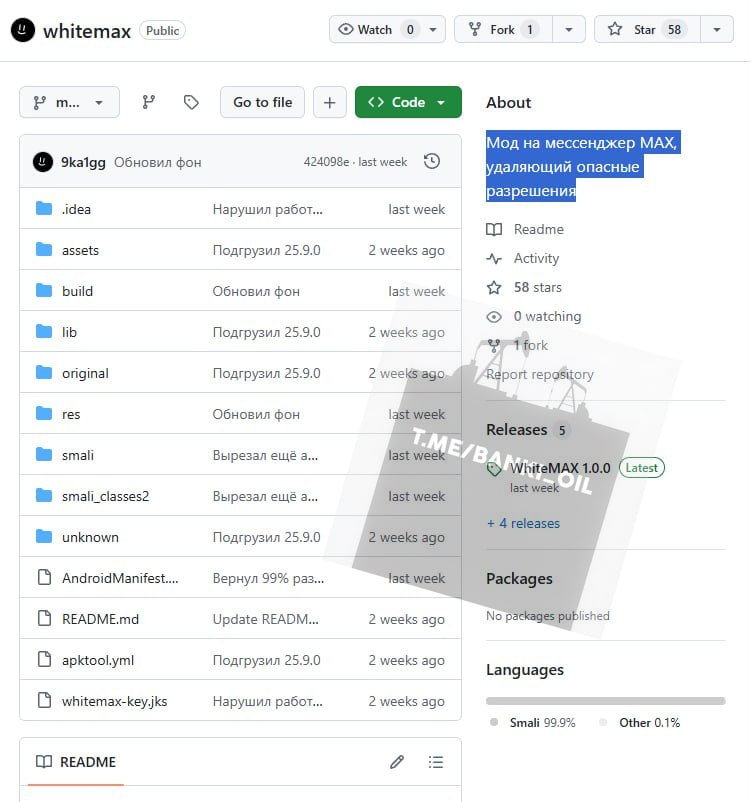Click the Go to file search field
Viewport: 751px width, 802px height.
click(x=262, y=102)
